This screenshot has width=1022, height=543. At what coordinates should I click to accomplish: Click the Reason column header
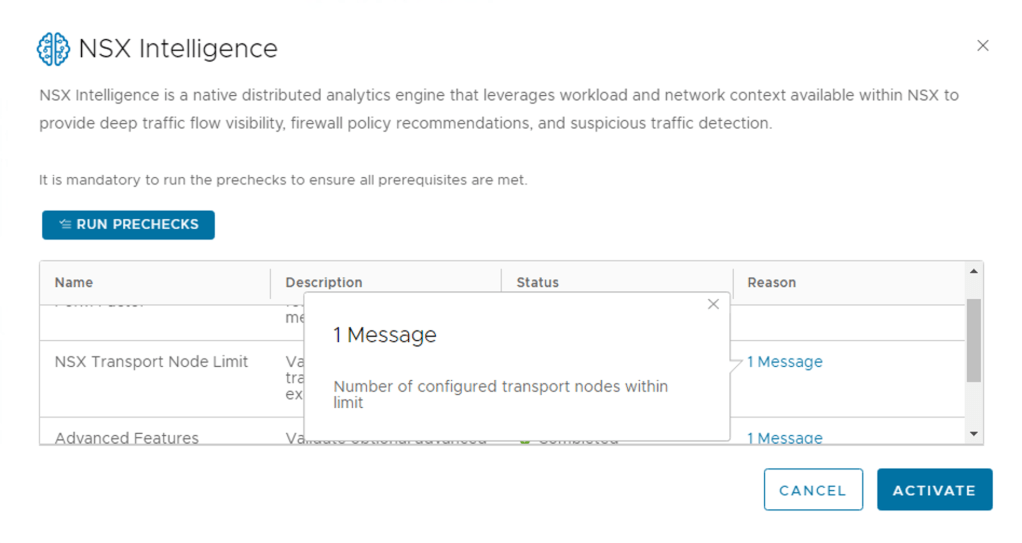771,283
